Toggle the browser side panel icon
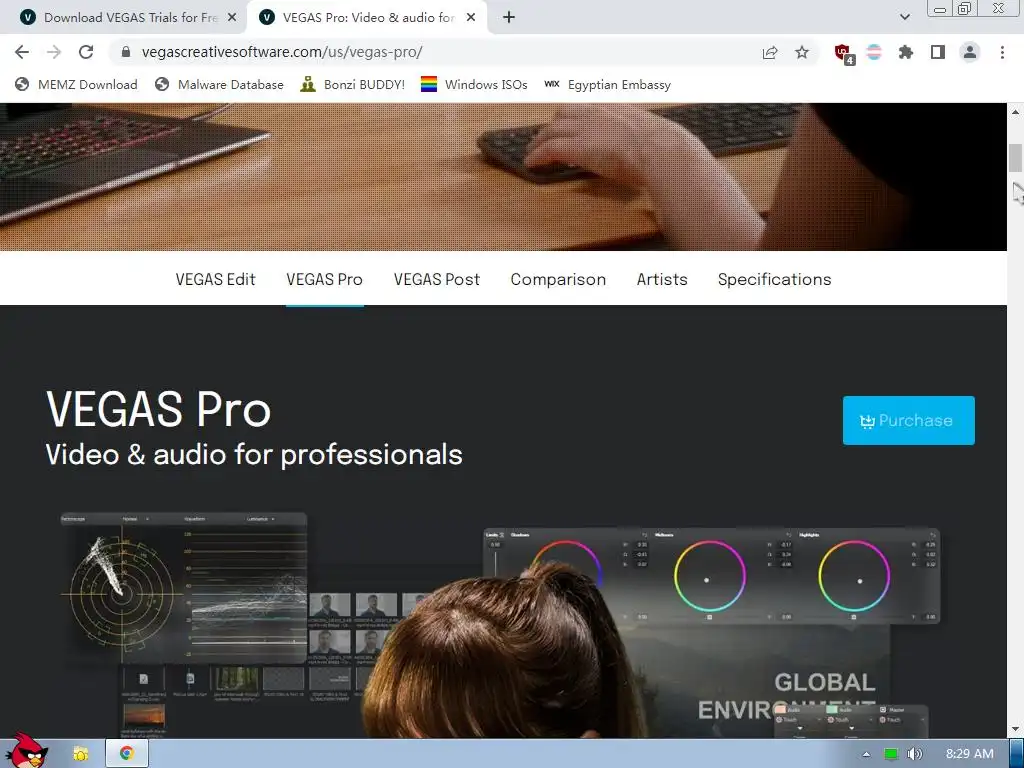Image resolution: width=1024 pixels, height=768 pixels. point(938,52)
